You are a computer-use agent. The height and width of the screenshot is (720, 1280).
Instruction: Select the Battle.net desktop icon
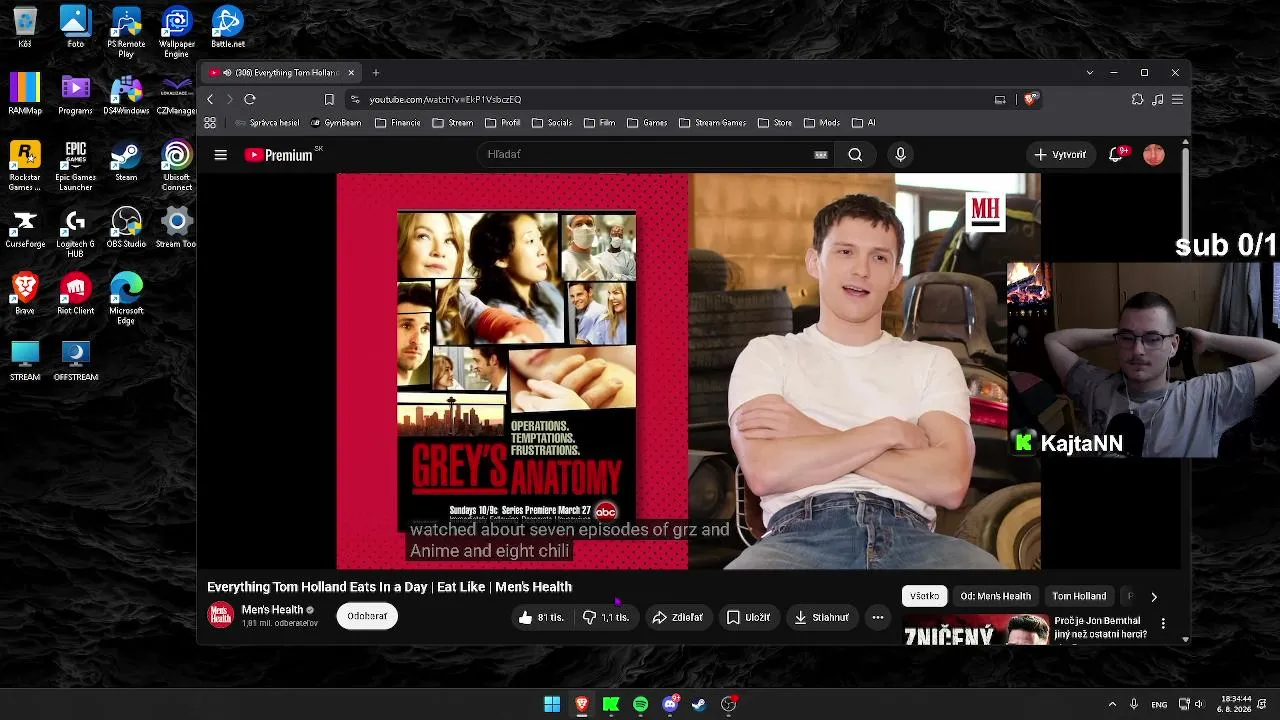point(227,27)
